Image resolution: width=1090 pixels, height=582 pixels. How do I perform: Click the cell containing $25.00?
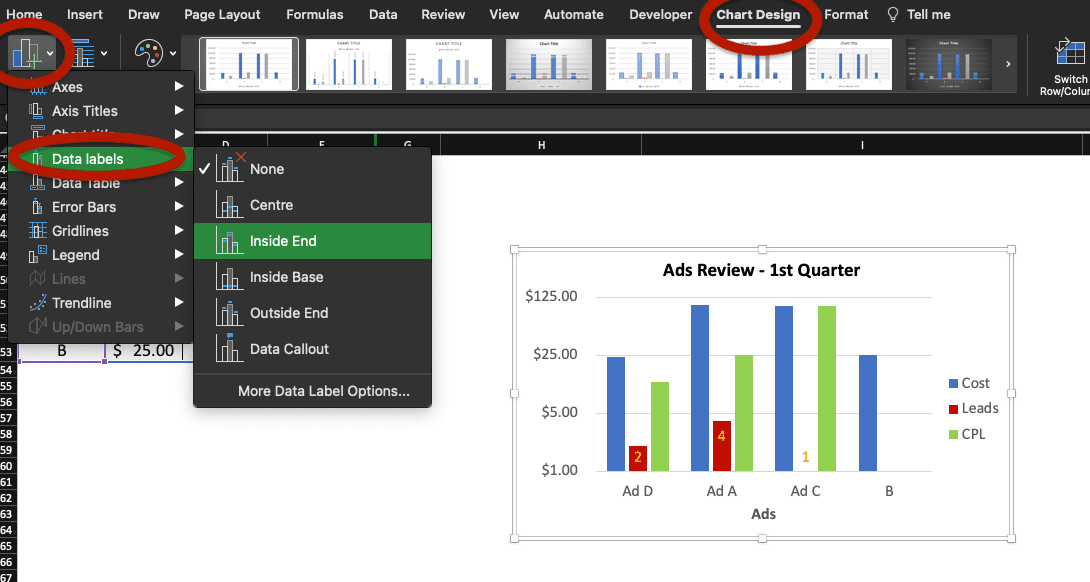pyautogui.click(x=146, y=351)
